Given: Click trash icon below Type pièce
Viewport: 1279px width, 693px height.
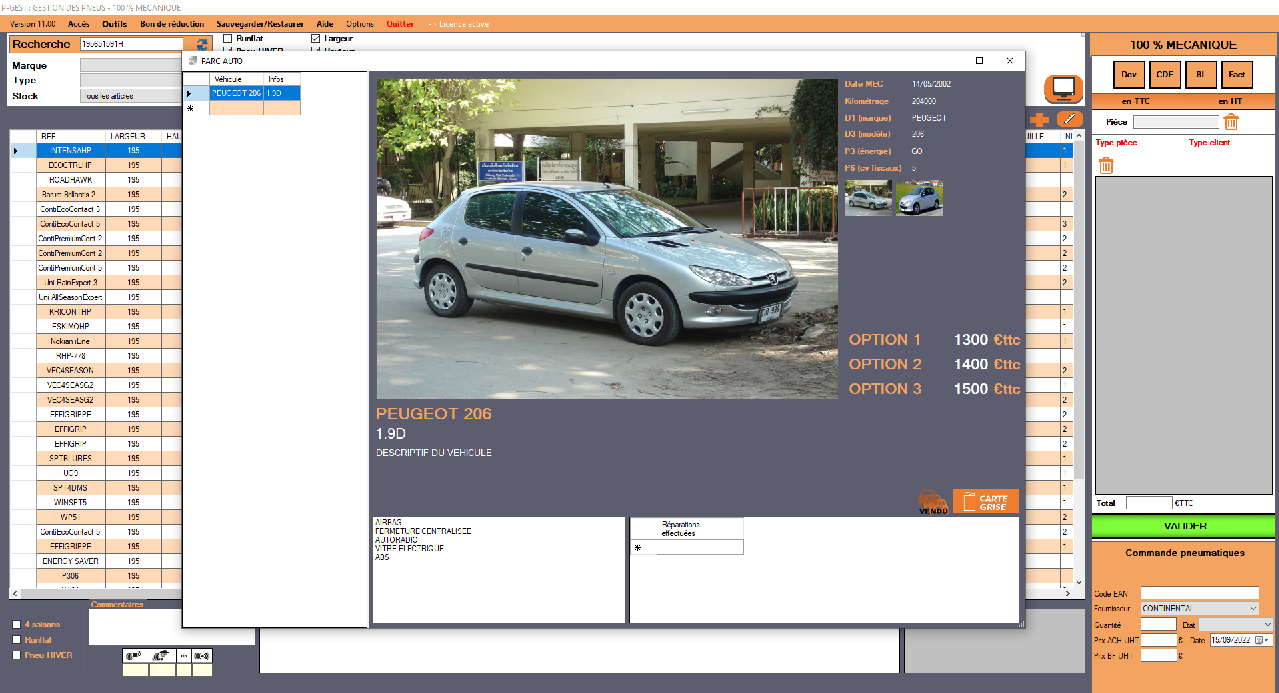Looking at the screenshot, I should 1106,166.
